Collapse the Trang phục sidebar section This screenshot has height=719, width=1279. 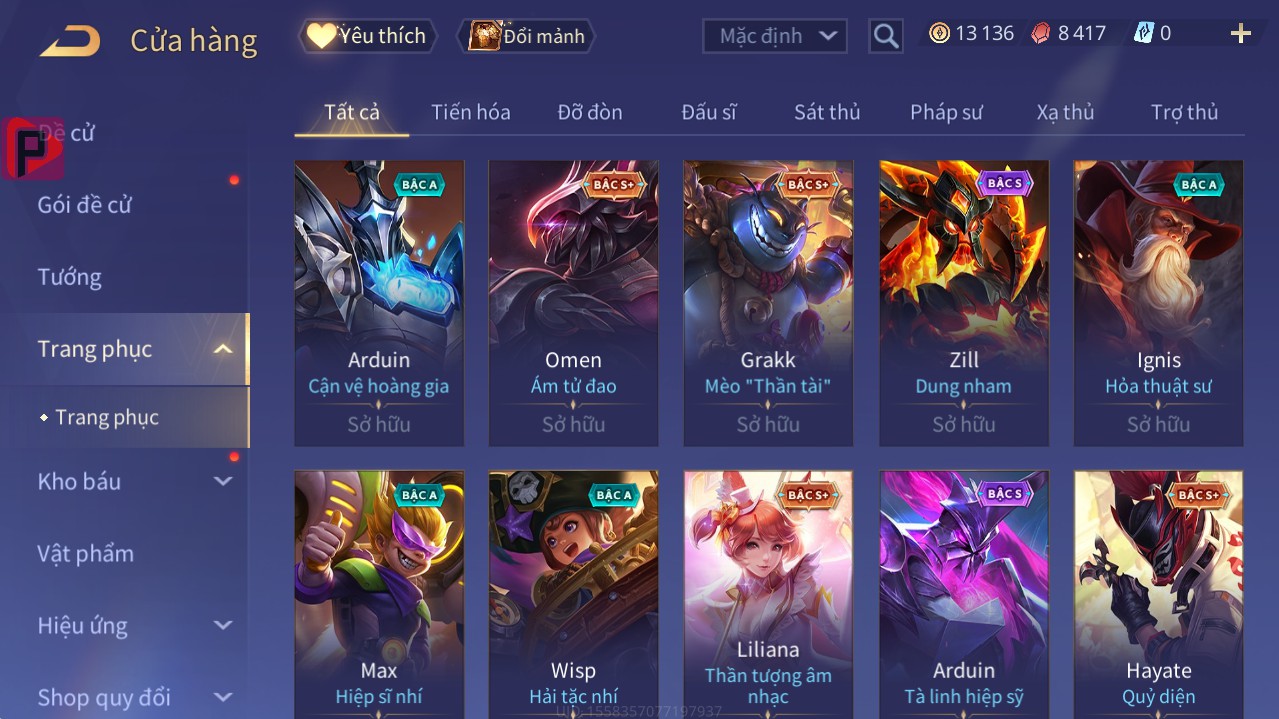[x=223, y=349]
